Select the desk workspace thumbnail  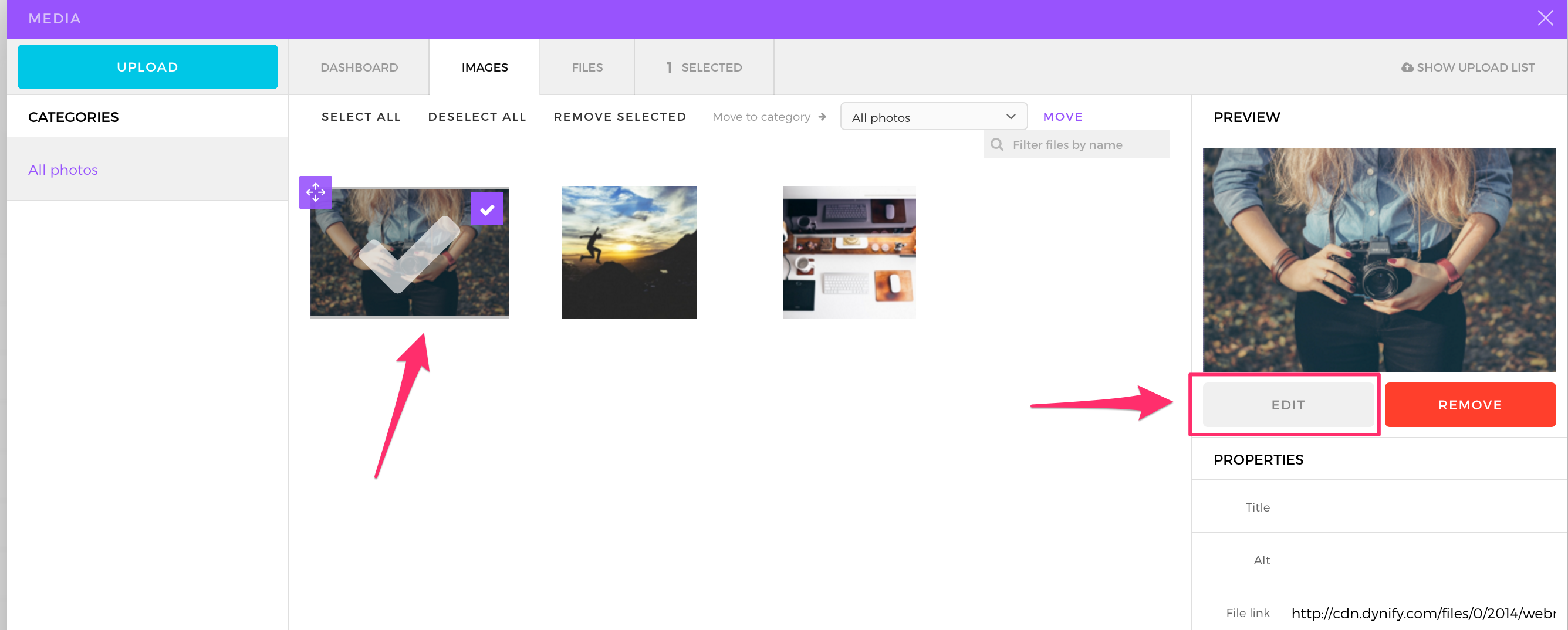pyautogui.click(x=849, y=252)
